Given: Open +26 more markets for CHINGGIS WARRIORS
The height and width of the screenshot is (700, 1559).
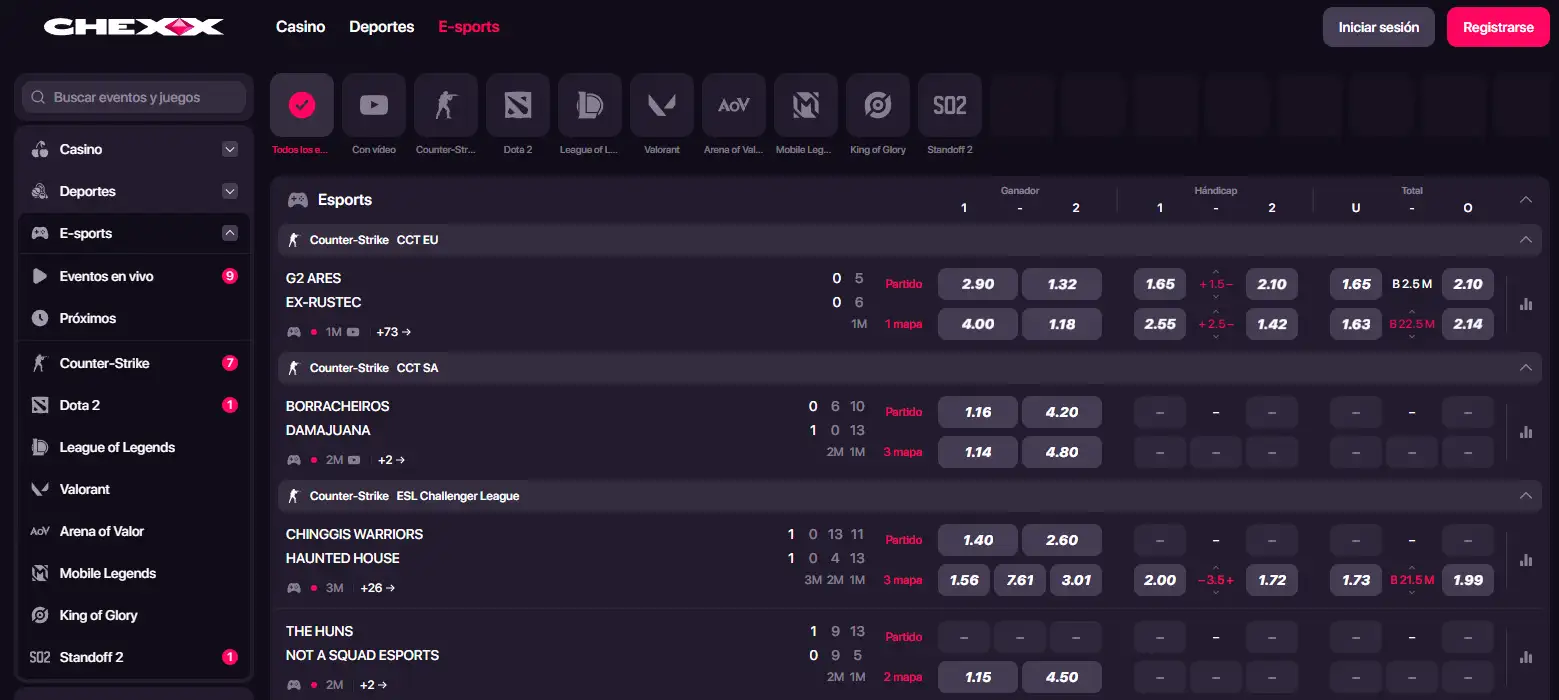Looking at the screenshot, I should tap(378, 588).
